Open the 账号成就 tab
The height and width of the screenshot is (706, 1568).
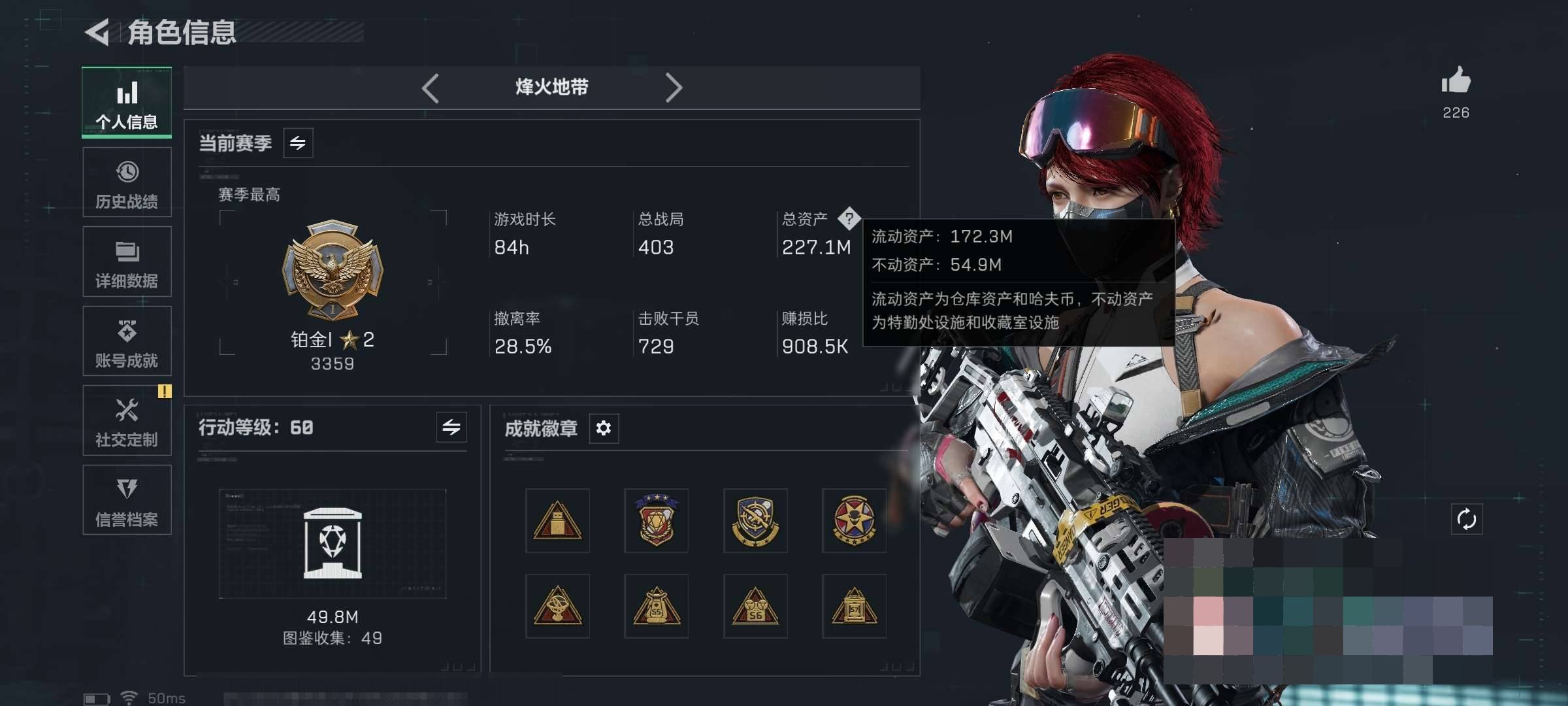coord(127,341)
